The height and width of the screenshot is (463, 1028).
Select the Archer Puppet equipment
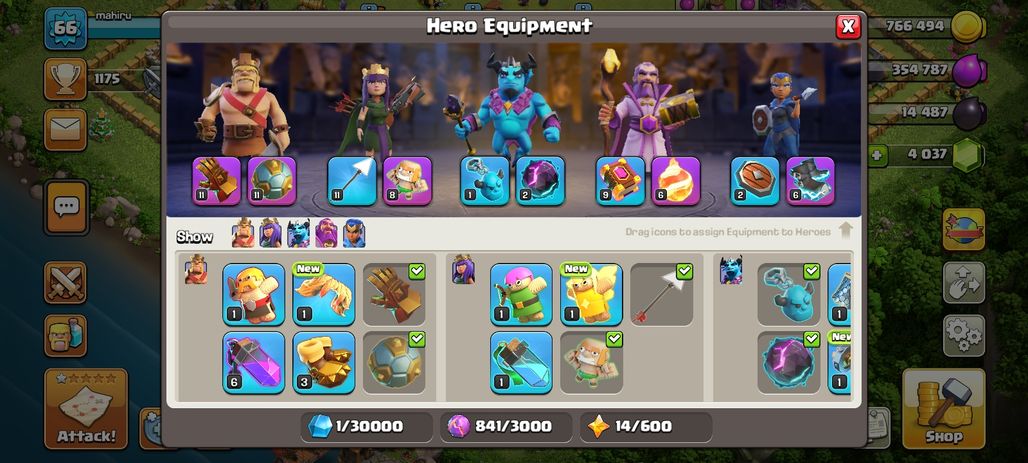tap(521, 294)
